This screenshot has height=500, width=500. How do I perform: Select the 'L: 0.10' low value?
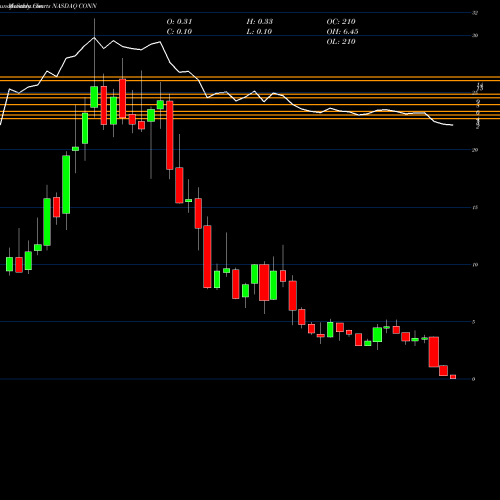pyautogui.click(x=259, y=32)
